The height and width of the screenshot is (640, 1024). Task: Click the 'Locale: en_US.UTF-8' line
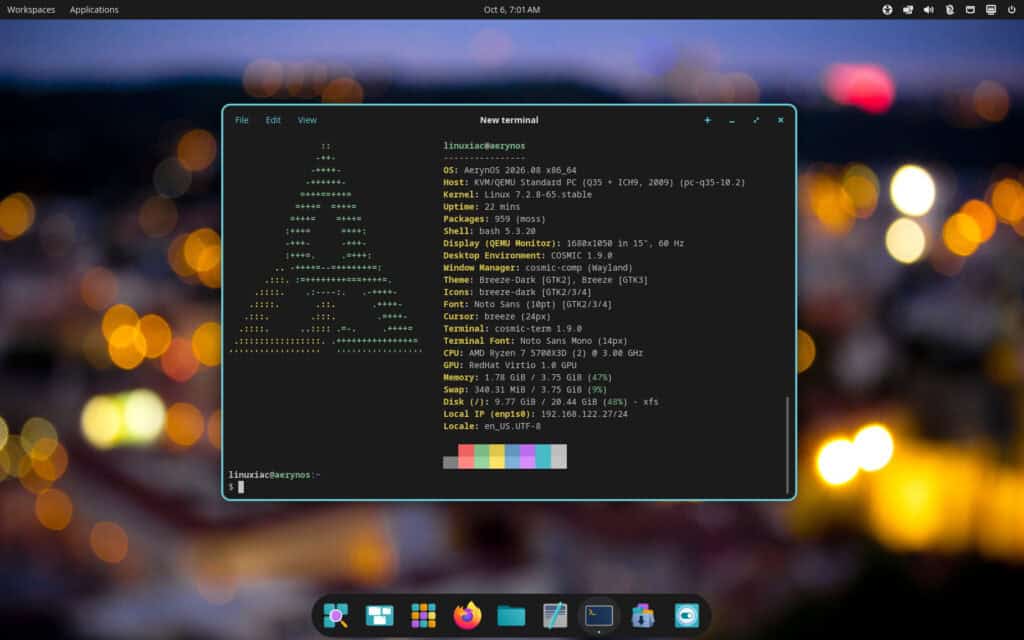click(x=492, y=426)
